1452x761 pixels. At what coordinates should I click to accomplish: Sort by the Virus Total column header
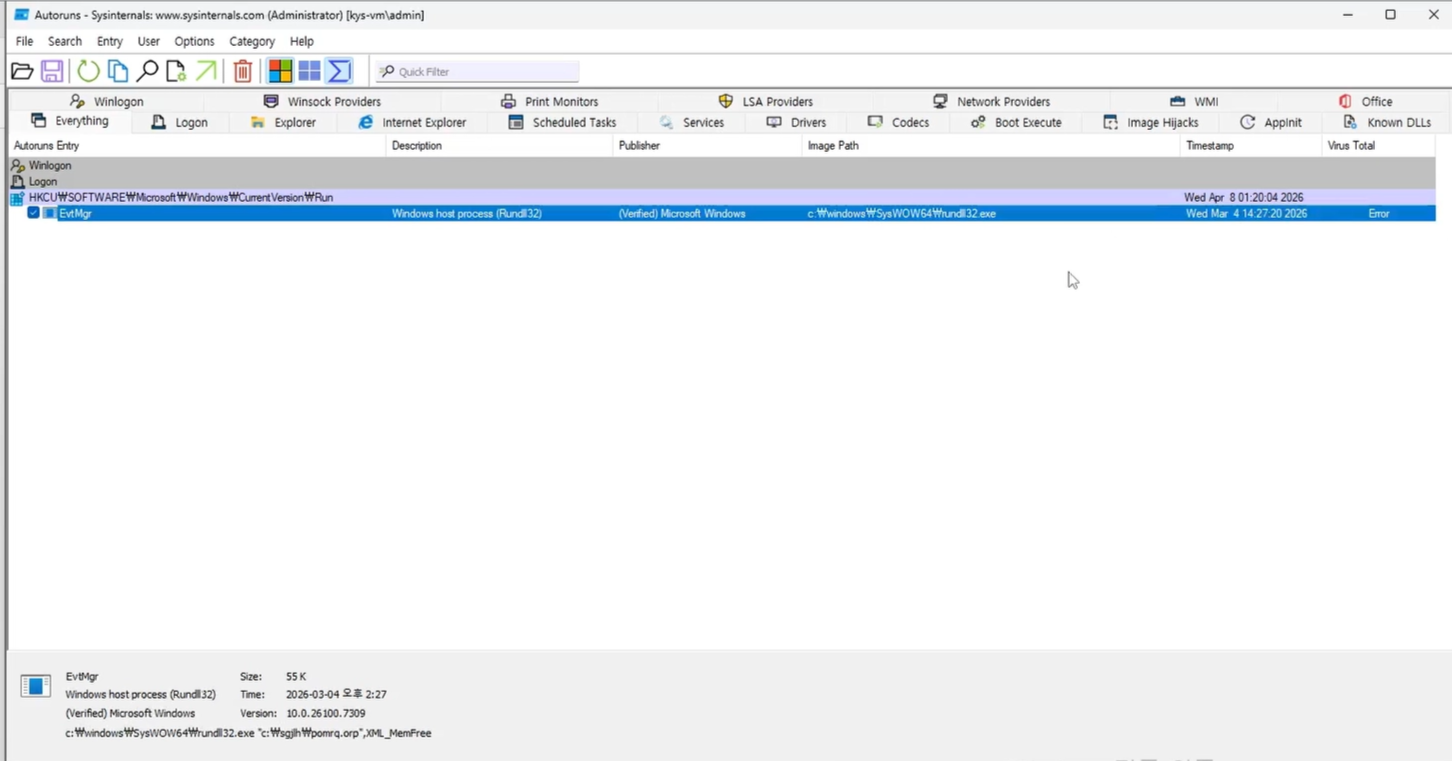tap(1379, 146)
